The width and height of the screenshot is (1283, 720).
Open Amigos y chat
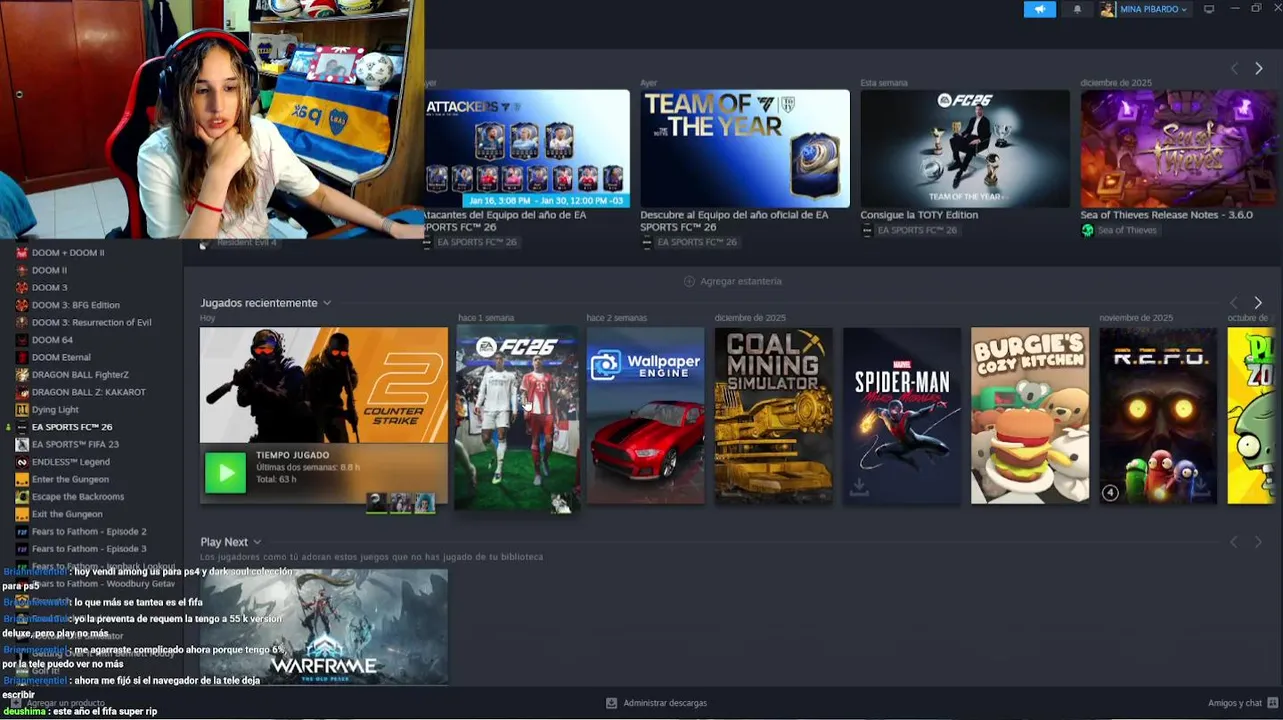point(1235,703)
